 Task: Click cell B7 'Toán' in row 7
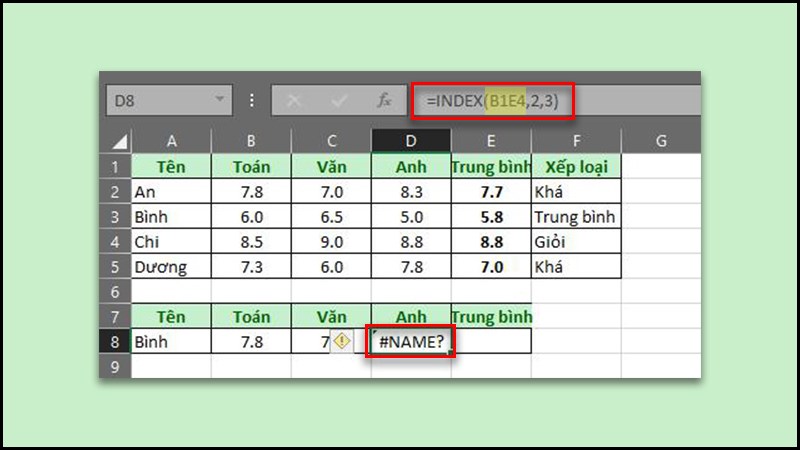point(251,317)
